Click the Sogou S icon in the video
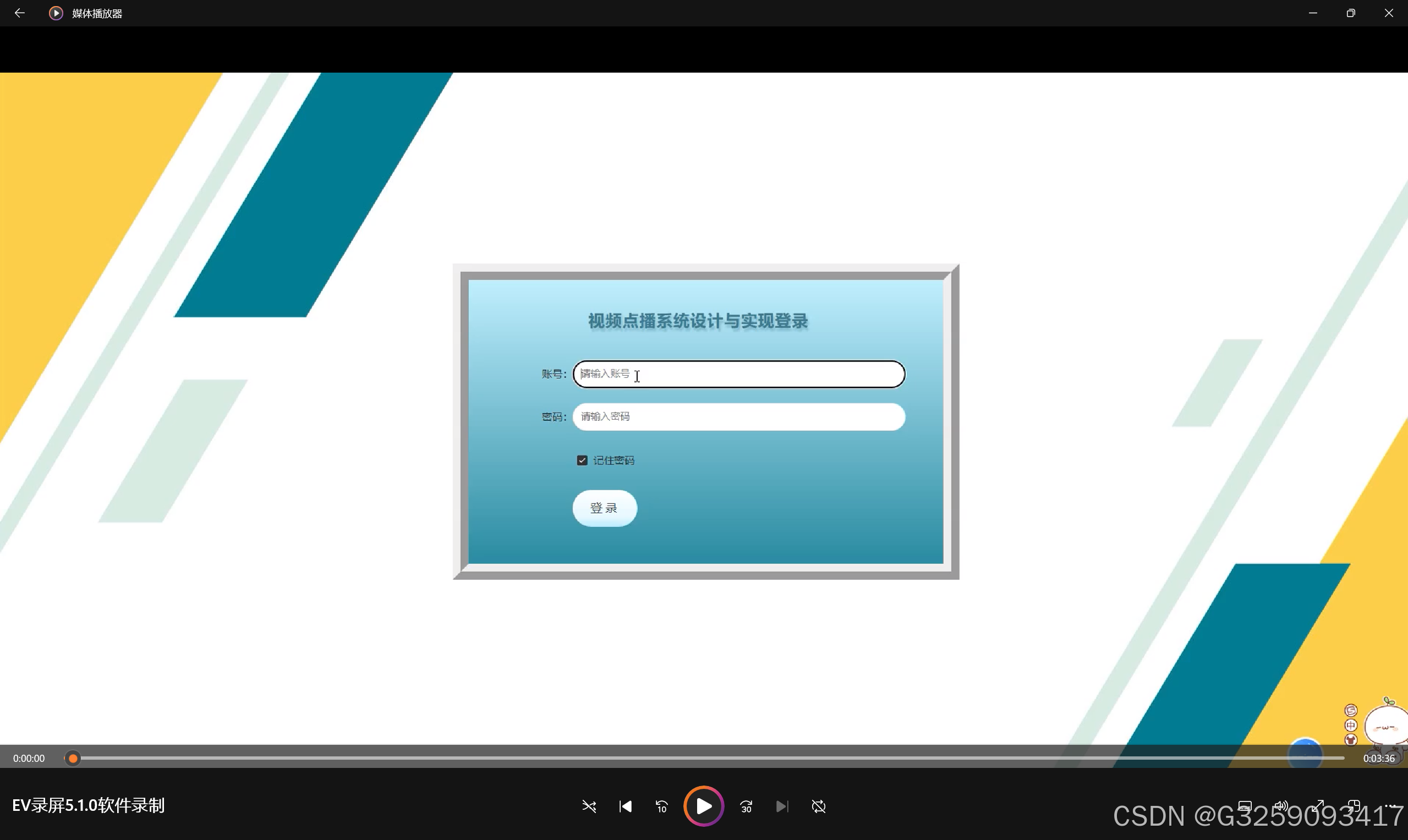This screenshot has width=1408, height=840. (1351, 711)
